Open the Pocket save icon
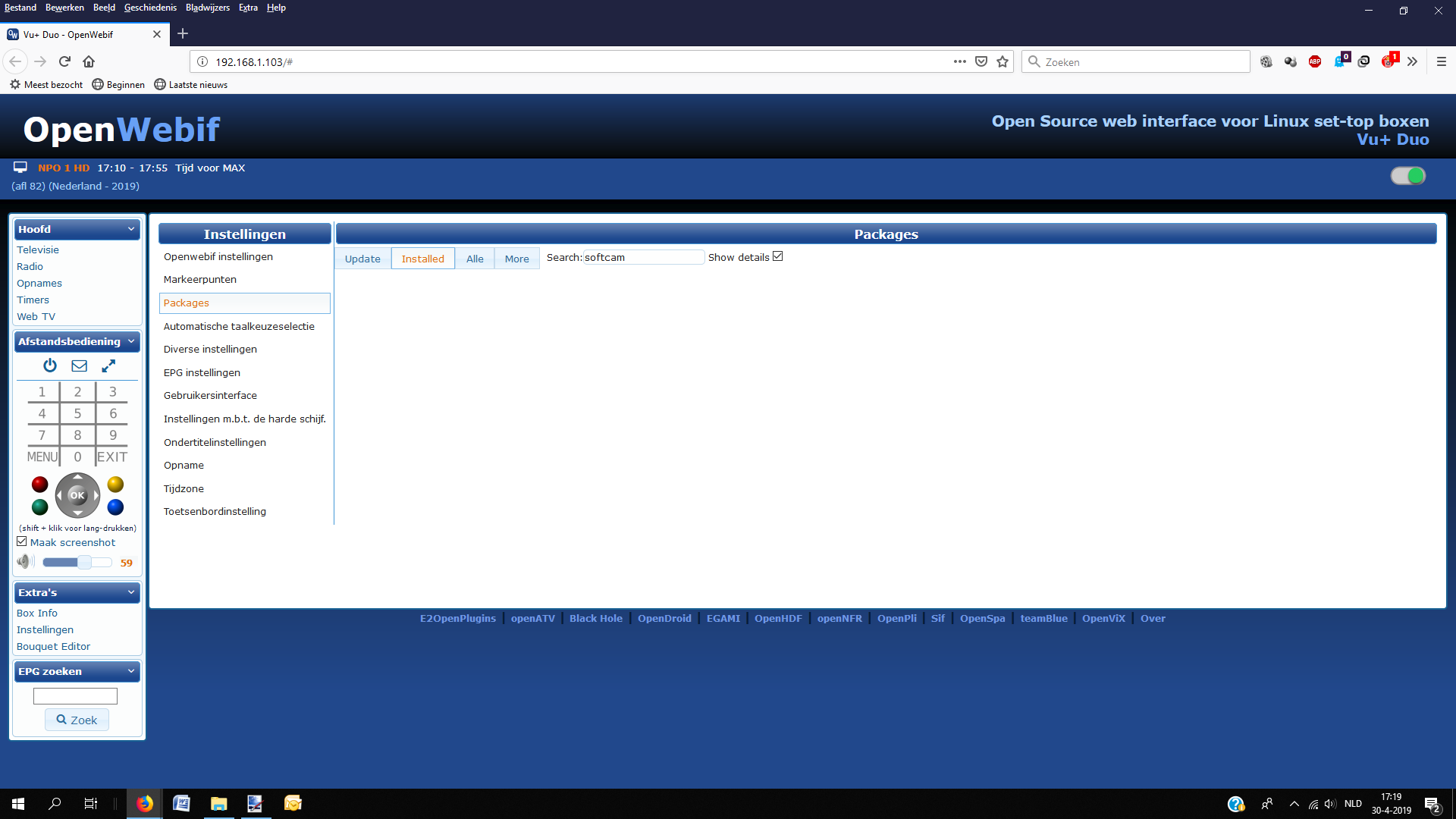The width and height of the screenshot is (1456, 819). tap(981, 61)
